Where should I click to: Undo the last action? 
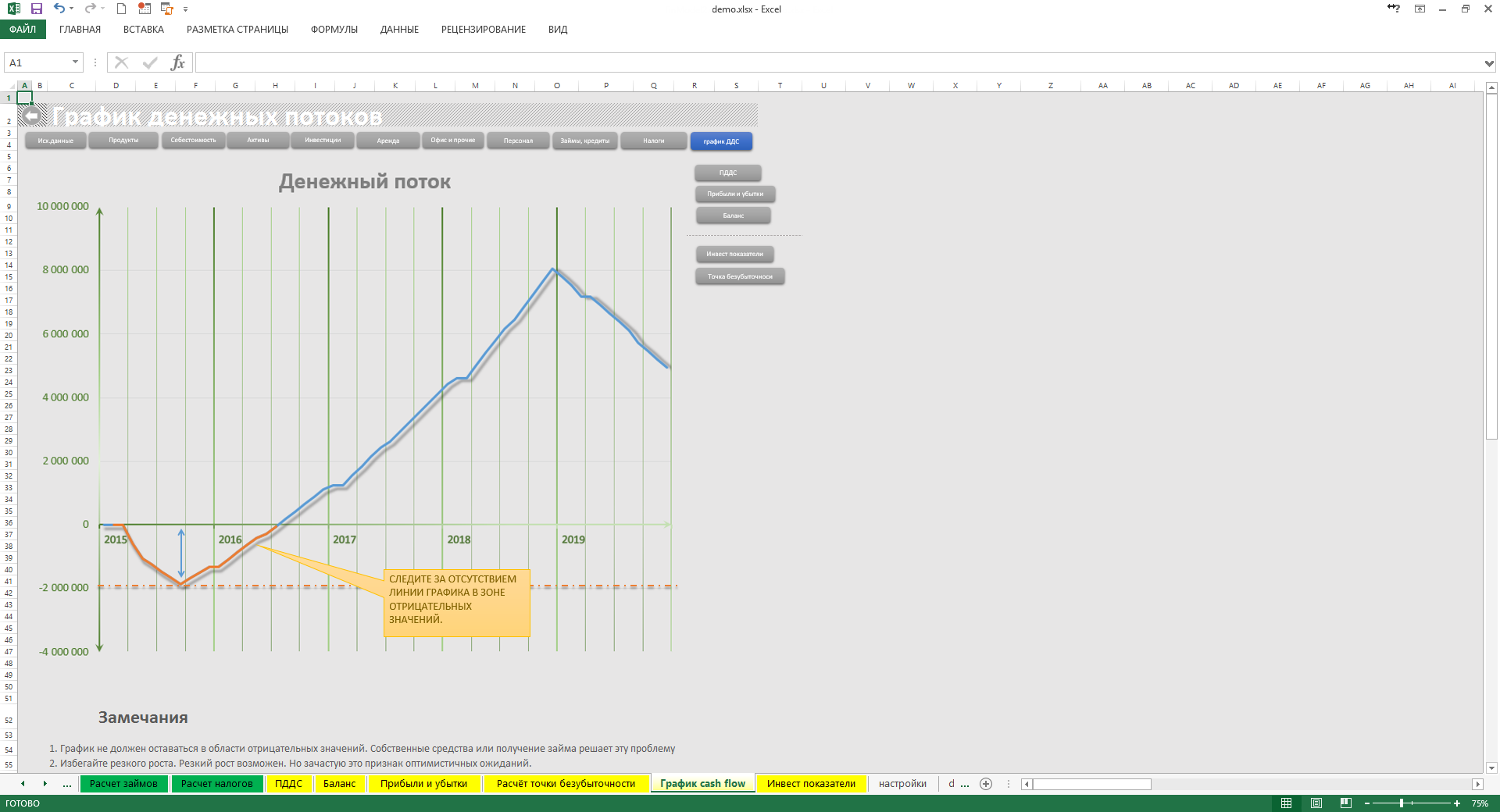[59, 9]
